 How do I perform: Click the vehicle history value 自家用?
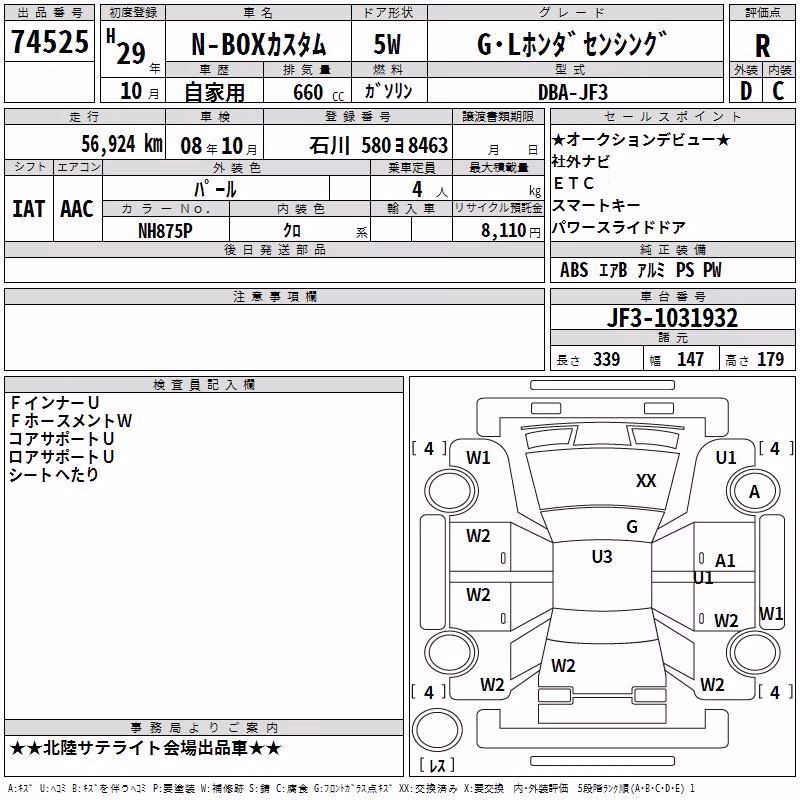click(x=214, y=92)
